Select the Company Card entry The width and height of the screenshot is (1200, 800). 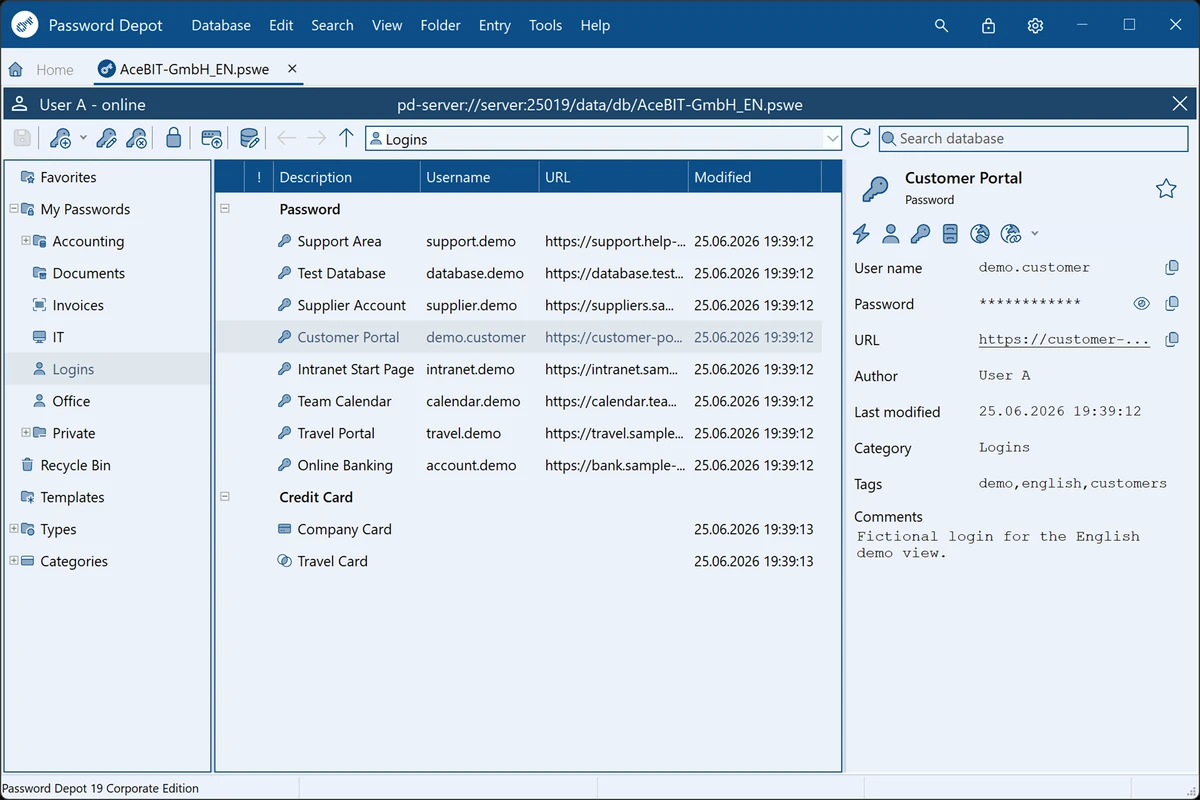(x=519, y=529)
